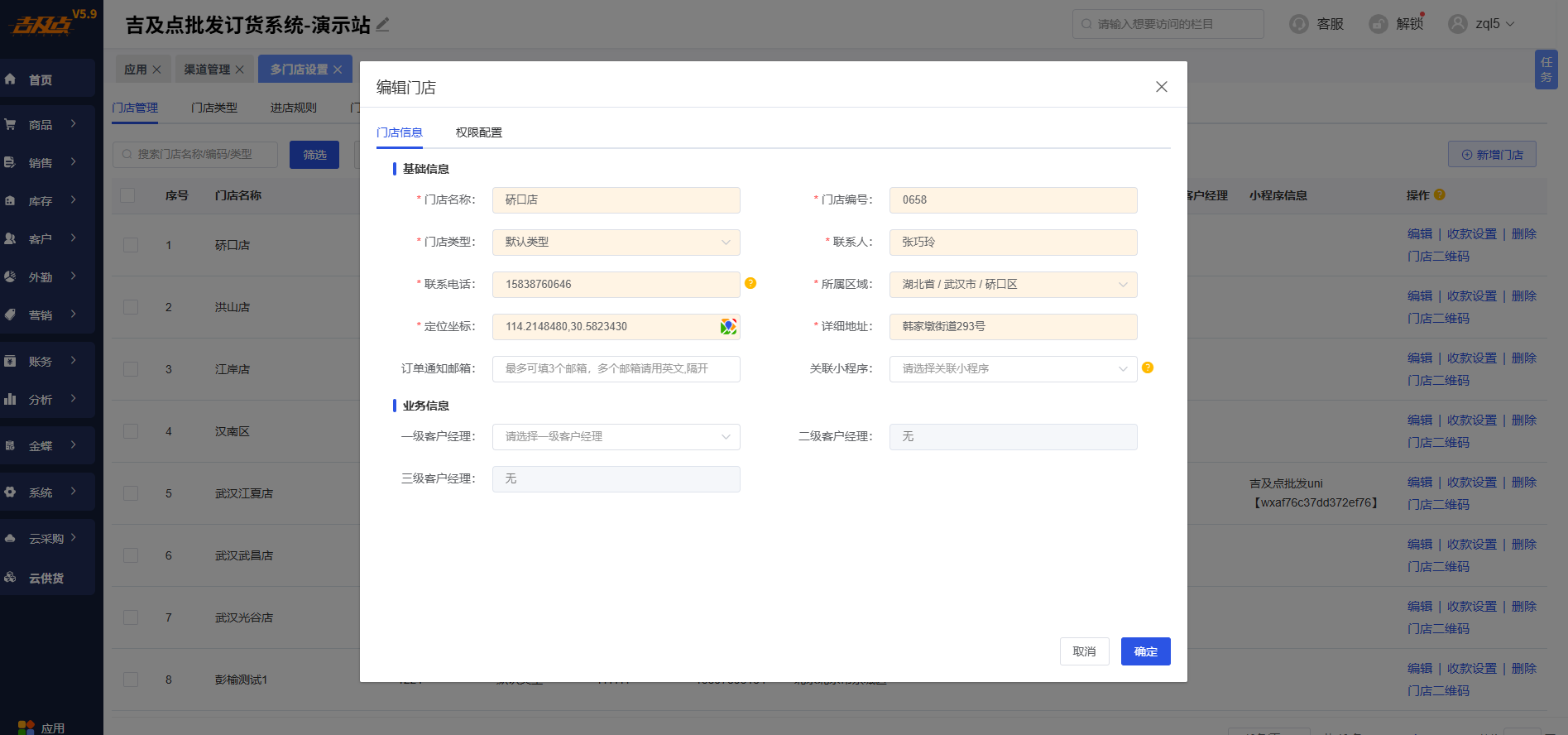
Task: Click the 销售 icon in sidebar
Action: coord(11,162)
